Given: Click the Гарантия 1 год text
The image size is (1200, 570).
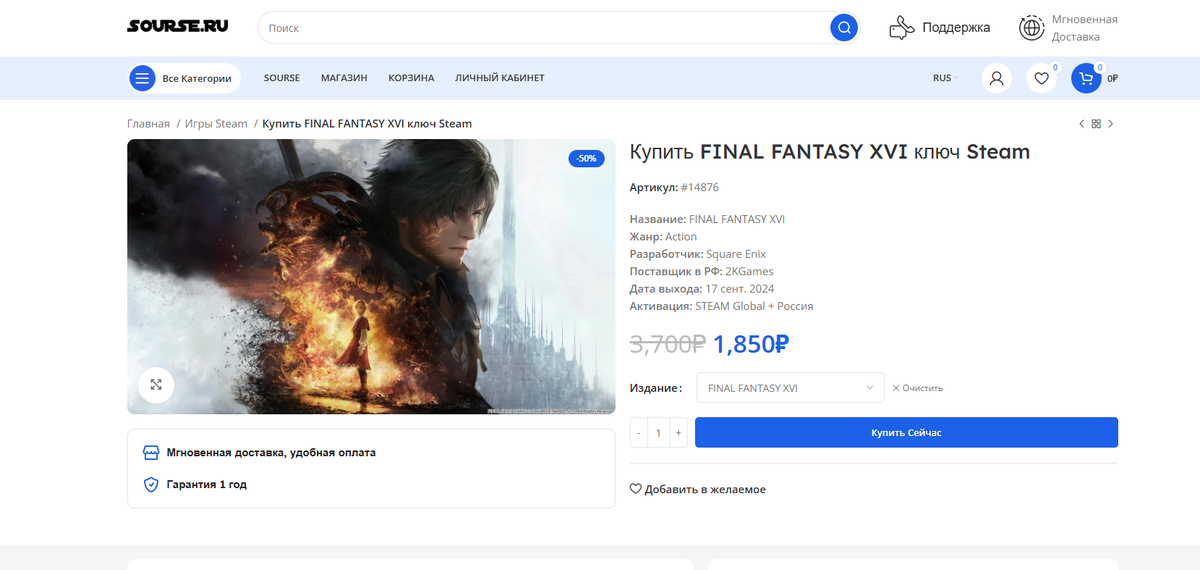Looking at the screenshot, I should click(206, 484).
